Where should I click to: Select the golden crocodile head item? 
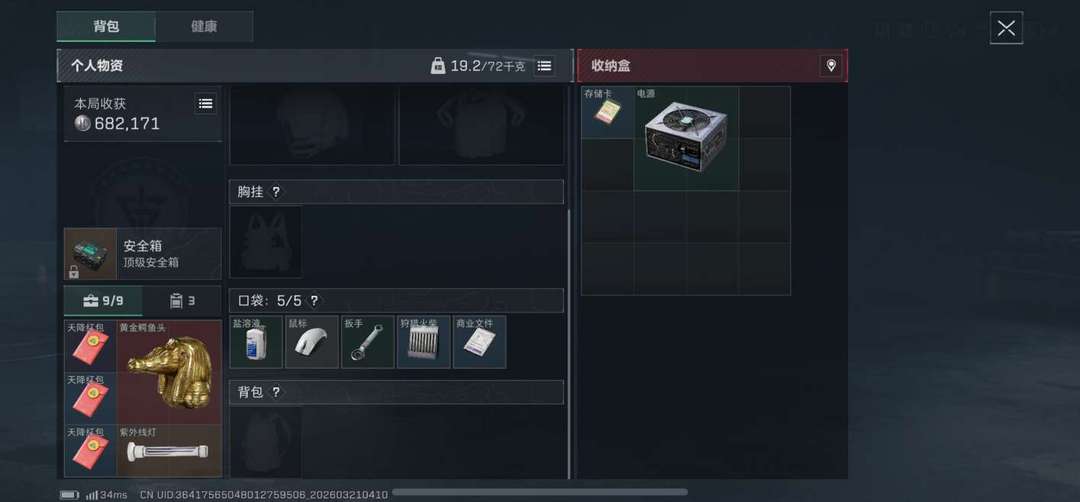(169, 373)
